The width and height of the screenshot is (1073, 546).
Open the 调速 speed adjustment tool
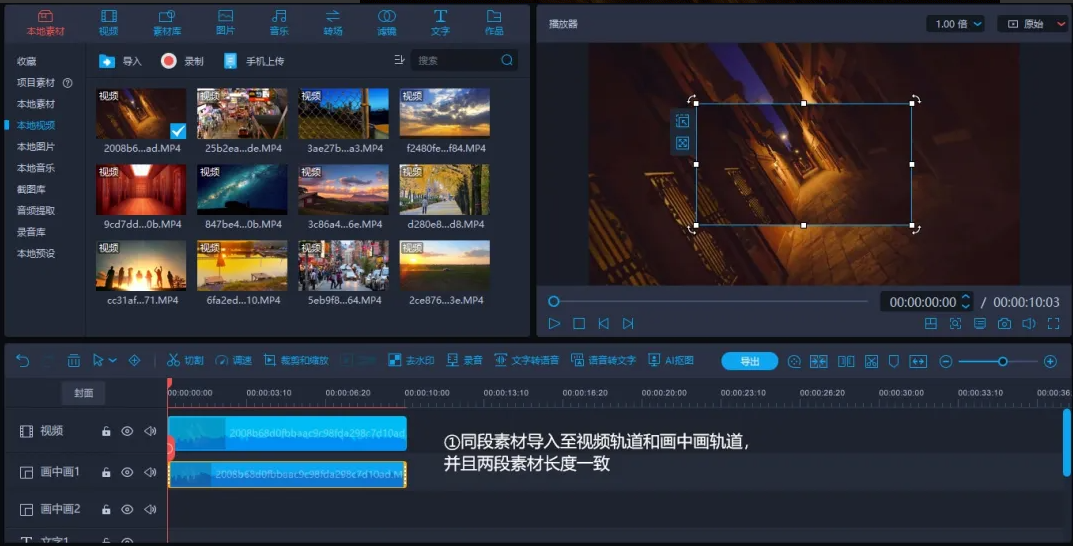coord(233,361)
